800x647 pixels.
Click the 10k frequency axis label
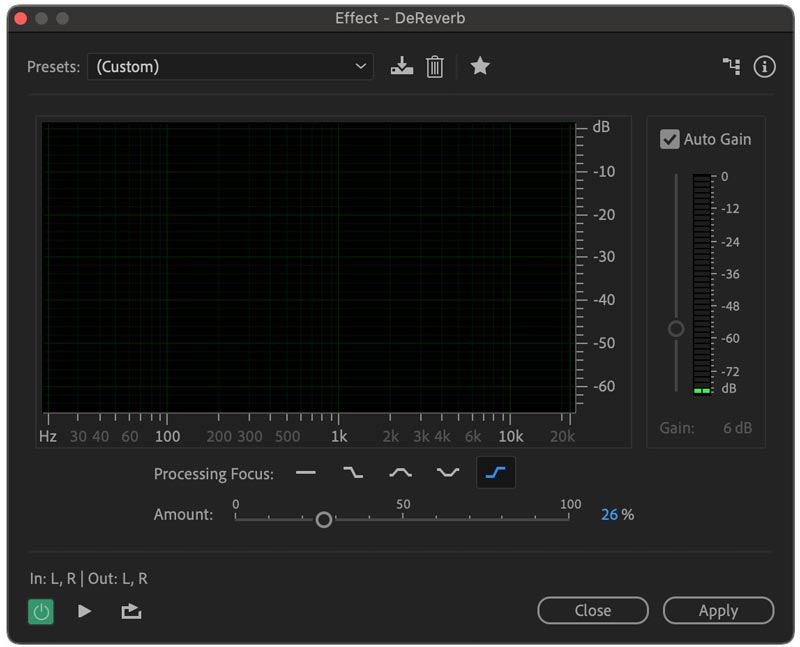click(x=511, y=436)
